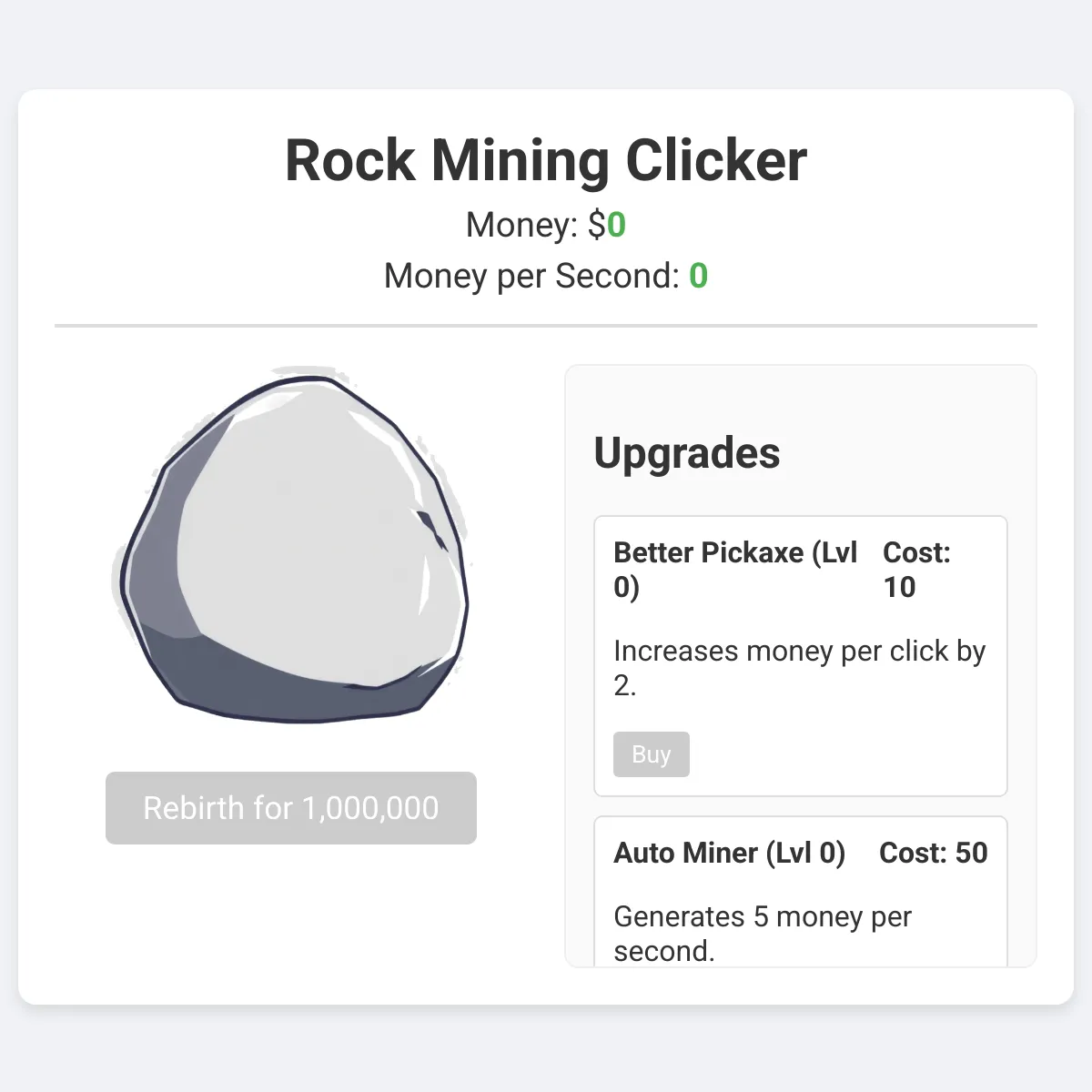The height and width of the screenshot is (1092, 1092).
Task: Click the Money per Second value
Action: [698, 276]
